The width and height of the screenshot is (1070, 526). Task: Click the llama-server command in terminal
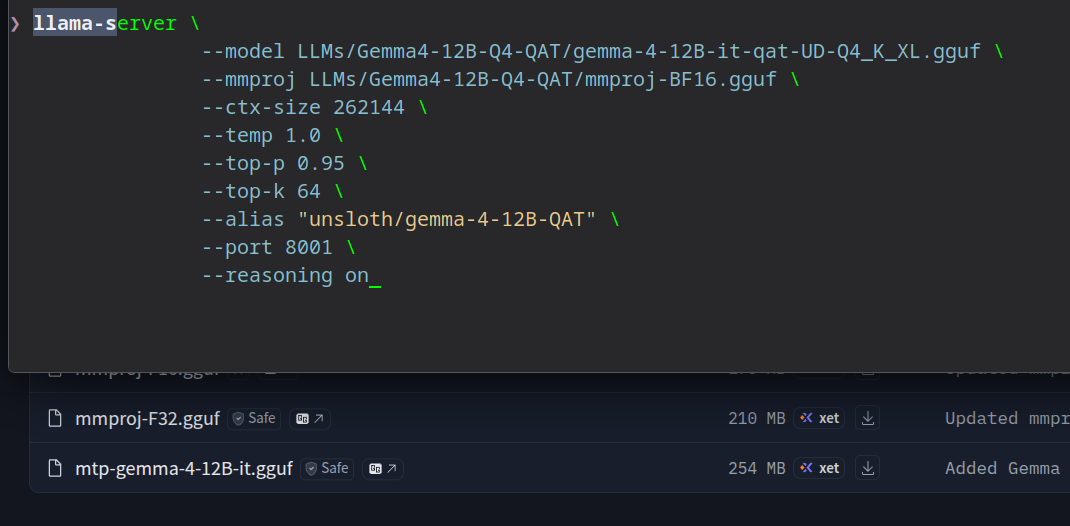click(104, 24)
